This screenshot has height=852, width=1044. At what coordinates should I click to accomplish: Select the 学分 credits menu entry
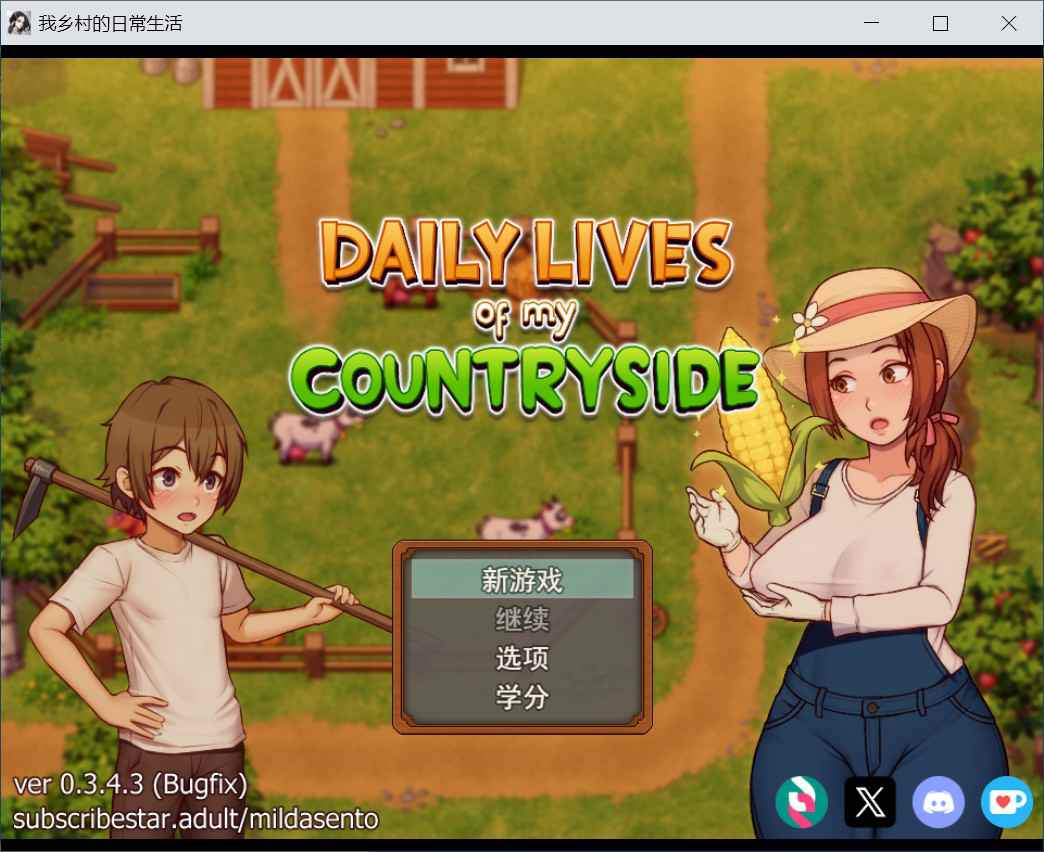(x=523, y=697)
